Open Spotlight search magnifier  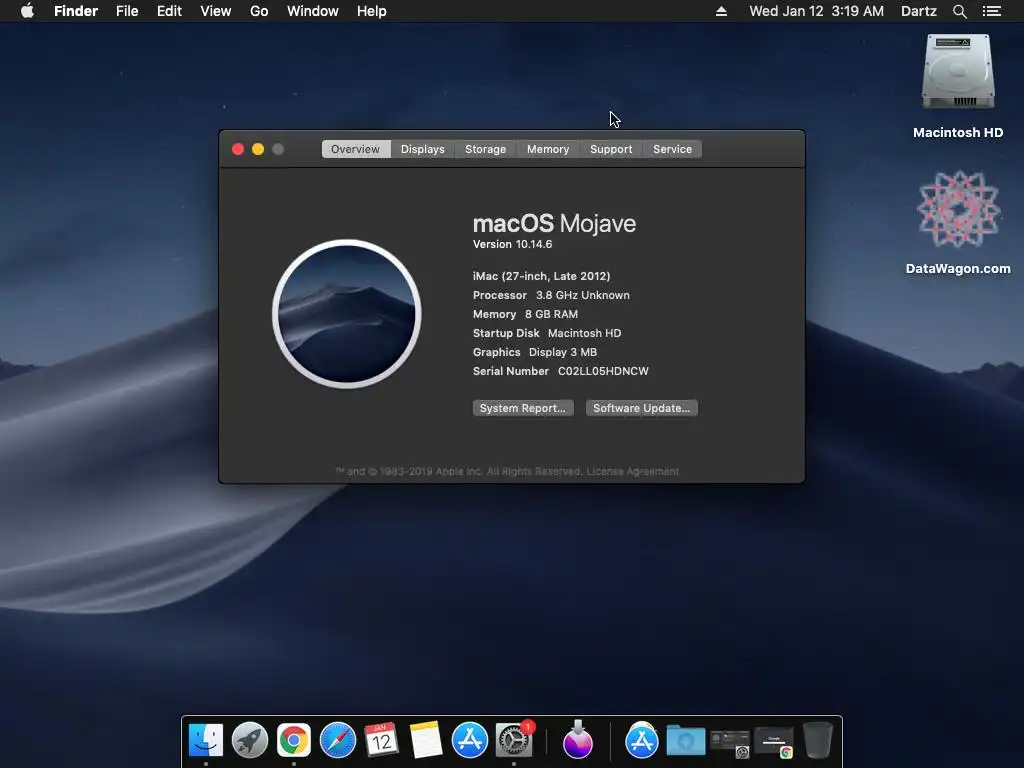(x=959, y=11)
